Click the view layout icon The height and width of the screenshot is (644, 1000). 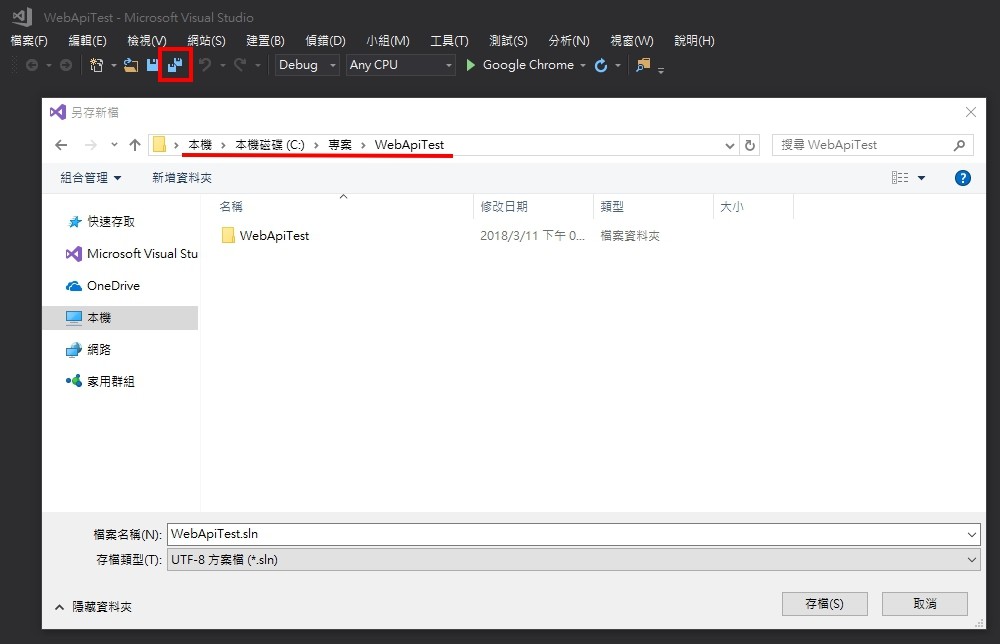[x=900, y=178]
